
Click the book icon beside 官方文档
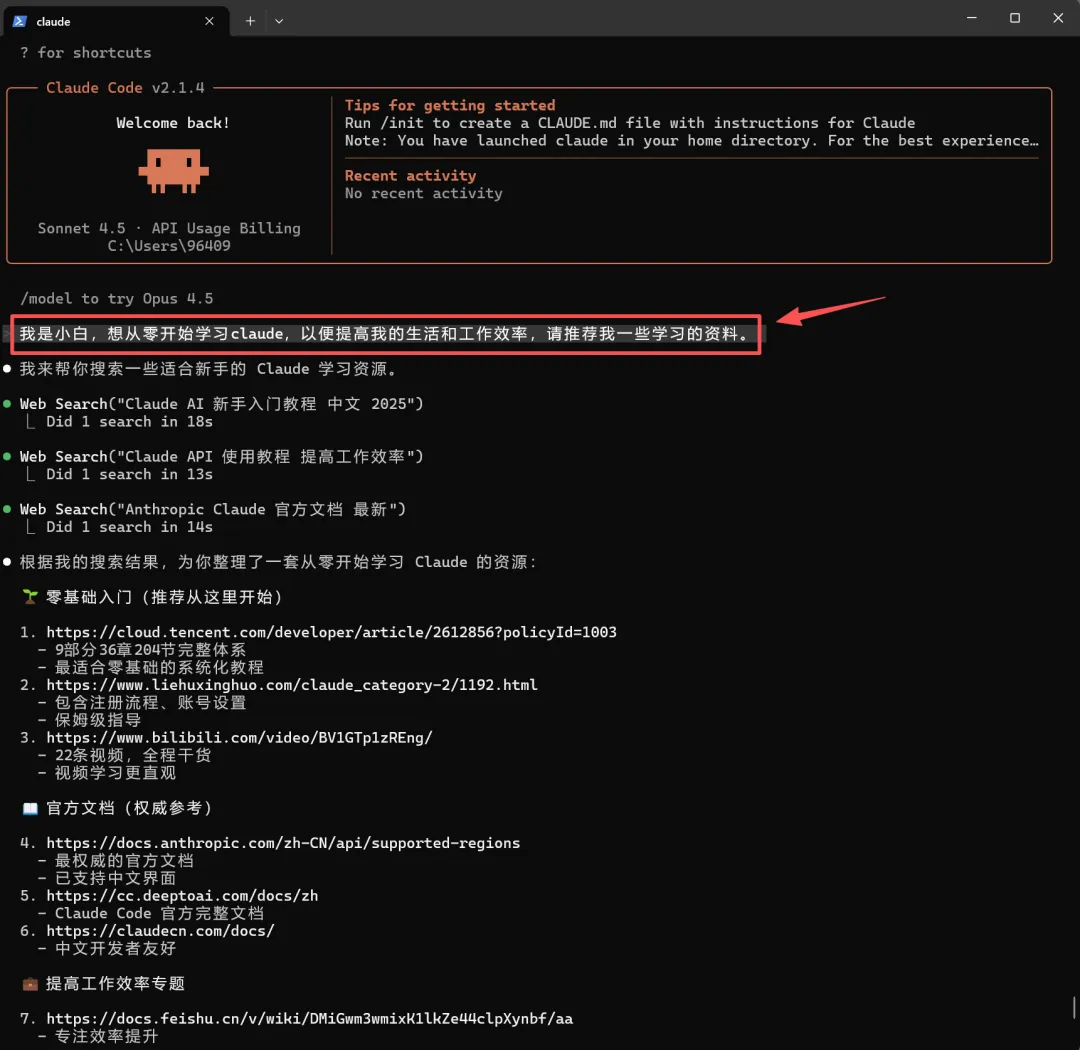(x=30, y=808)
